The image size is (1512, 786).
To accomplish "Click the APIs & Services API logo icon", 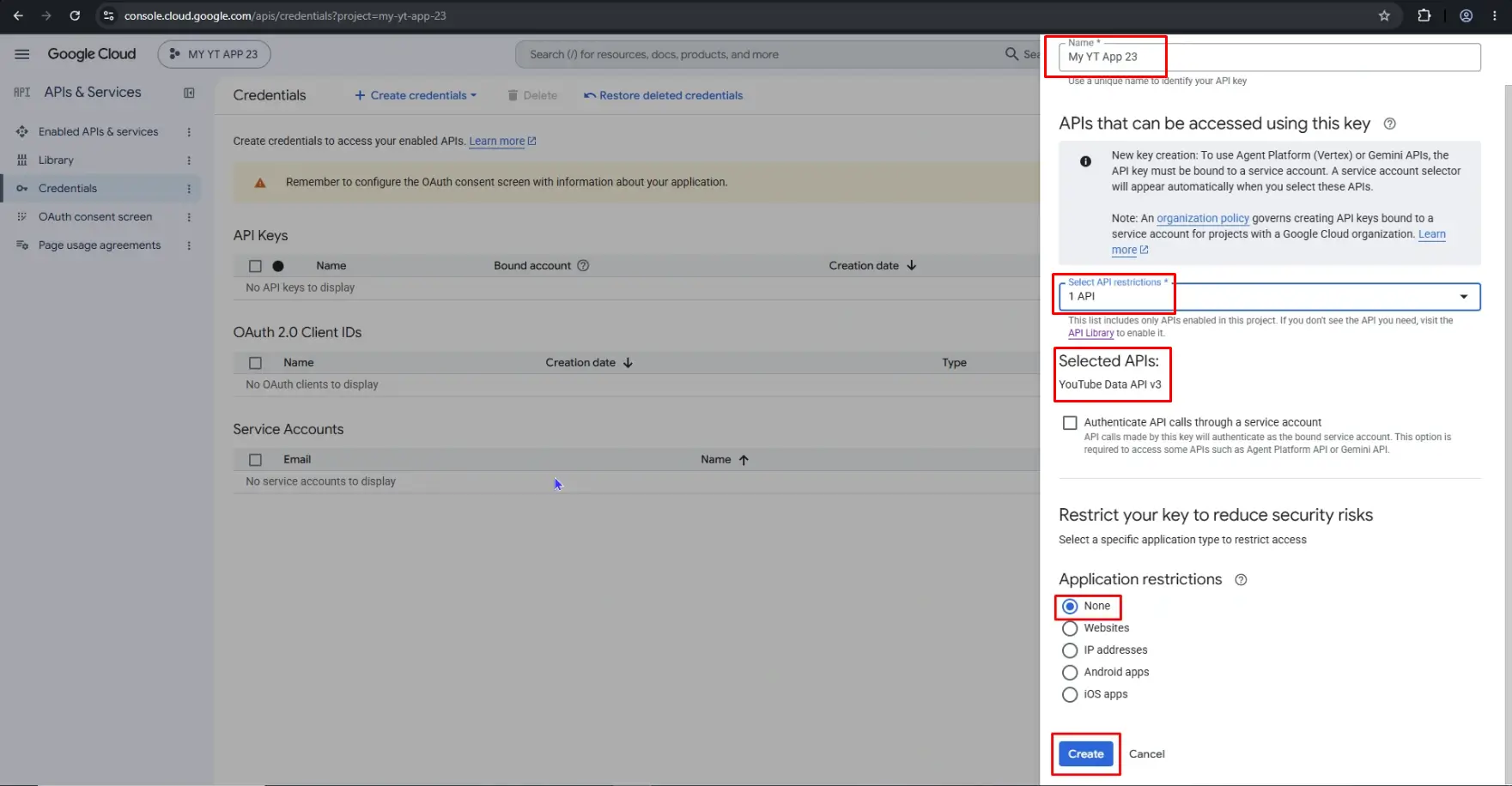I will click(22, 93).
